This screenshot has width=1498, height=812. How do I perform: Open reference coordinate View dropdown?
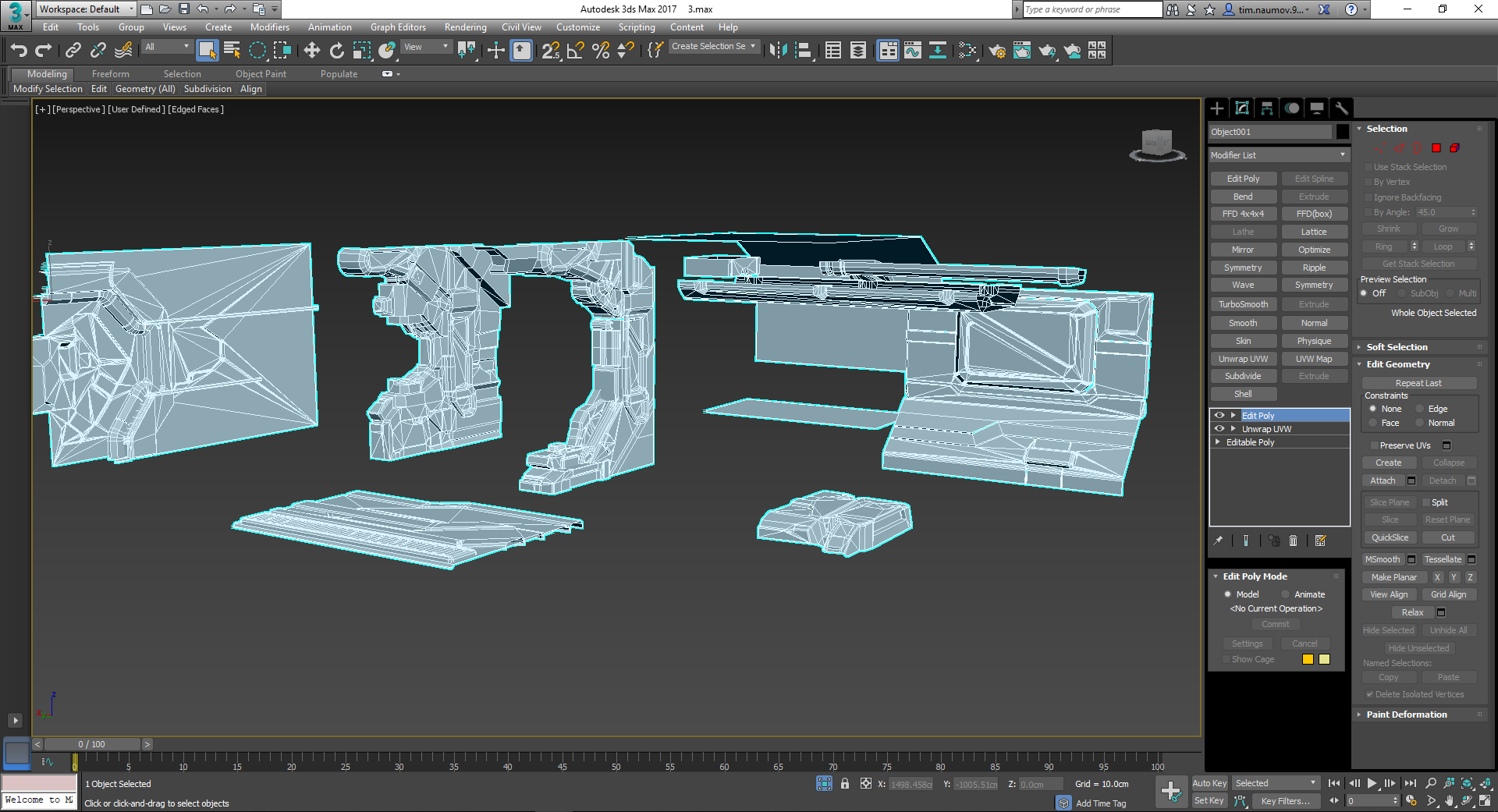pos(426,47)
